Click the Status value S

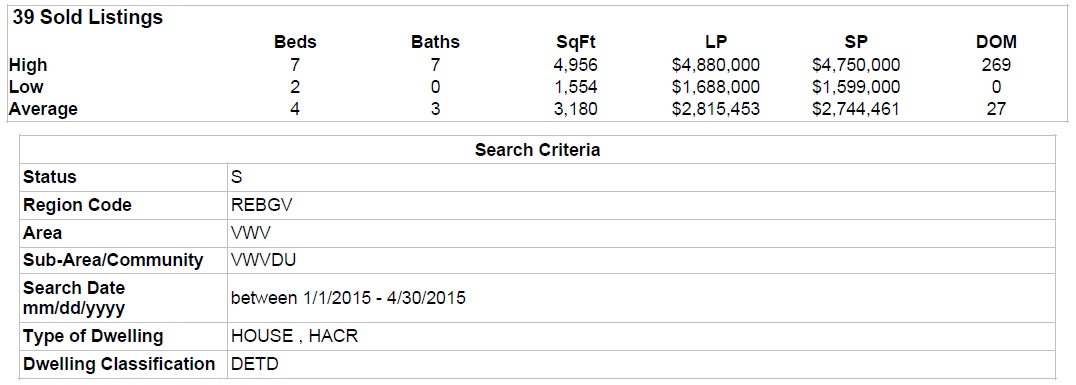[237, 177]
